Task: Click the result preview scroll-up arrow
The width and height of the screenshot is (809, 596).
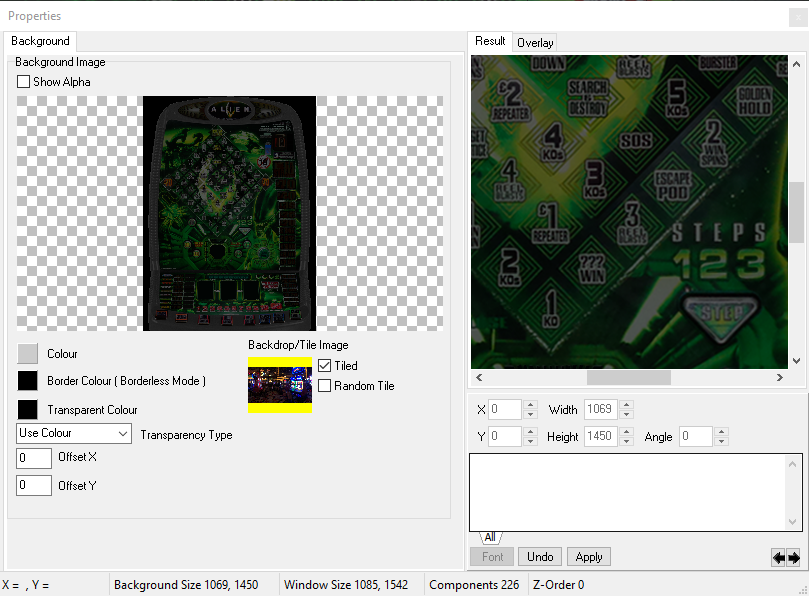Action: coord(797,64)
